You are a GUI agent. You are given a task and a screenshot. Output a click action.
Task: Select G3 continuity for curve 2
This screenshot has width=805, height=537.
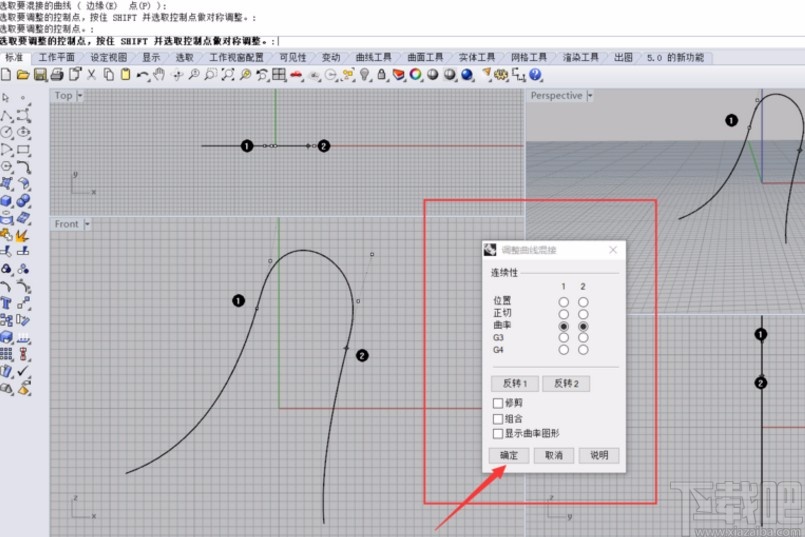point(583,337)
